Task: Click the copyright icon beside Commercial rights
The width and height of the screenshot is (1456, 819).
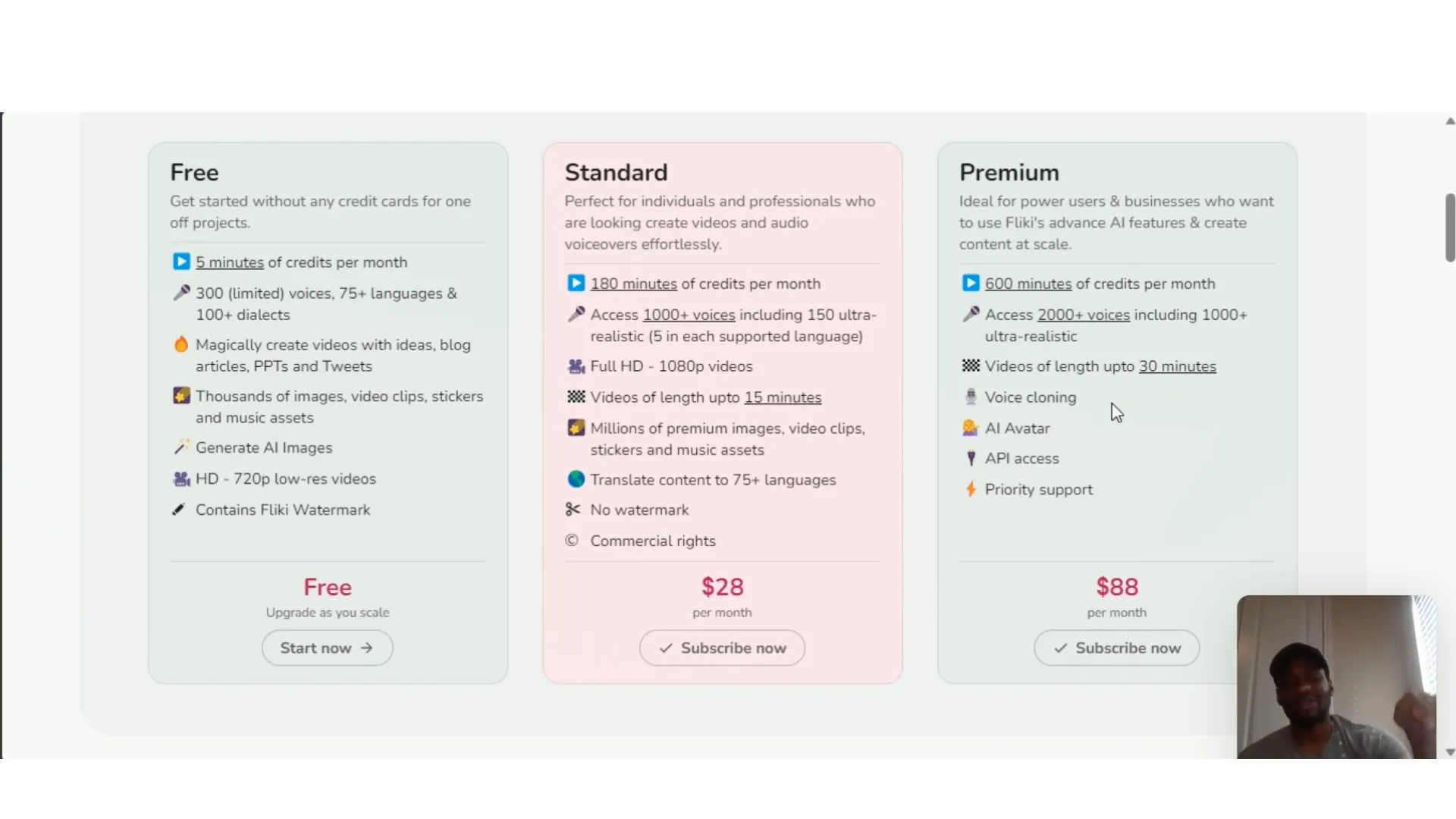Action: pyautogui.click(x=572, y=541)
